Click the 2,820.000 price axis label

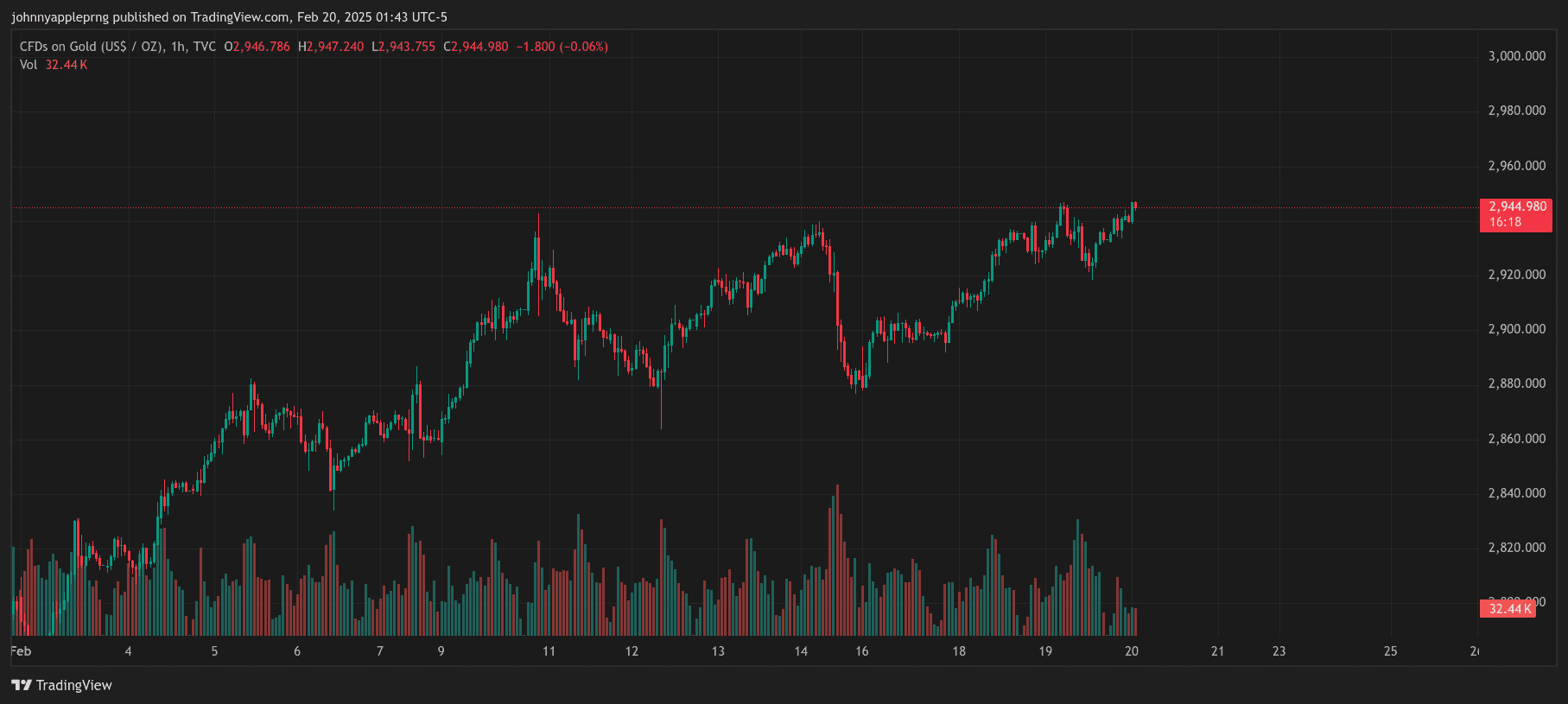coord(1517,548)
